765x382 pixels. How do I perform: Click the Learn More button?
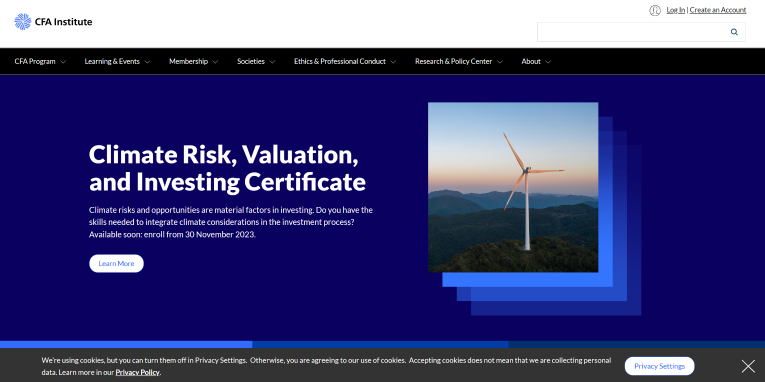coord(116,263)
